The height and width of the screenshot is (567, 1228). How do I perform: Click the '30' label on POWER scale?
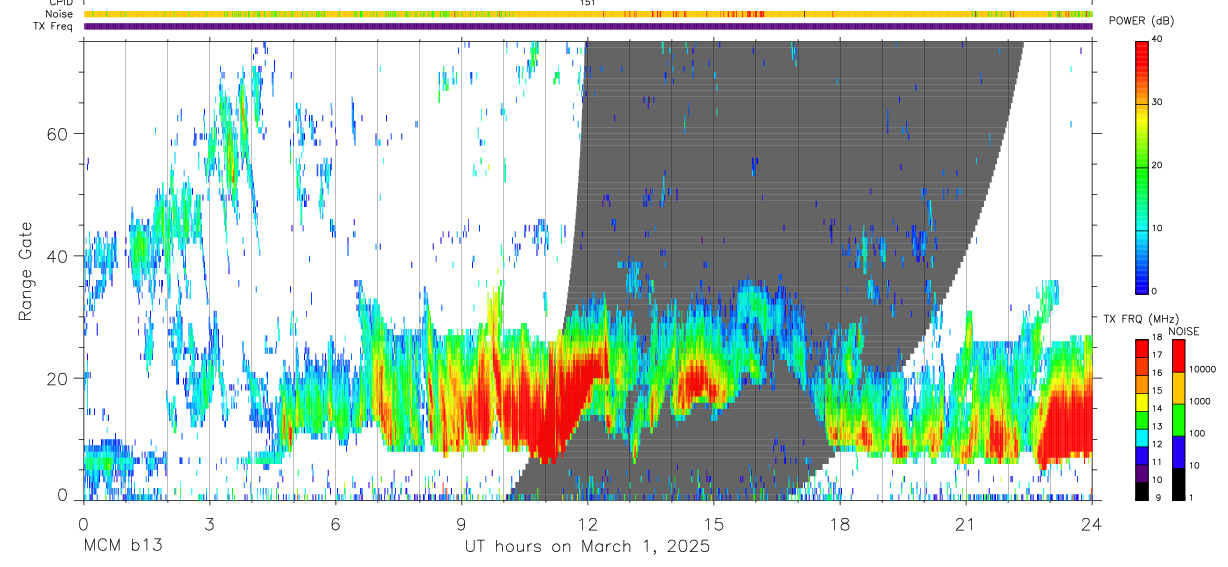[x=1158, y=102]
